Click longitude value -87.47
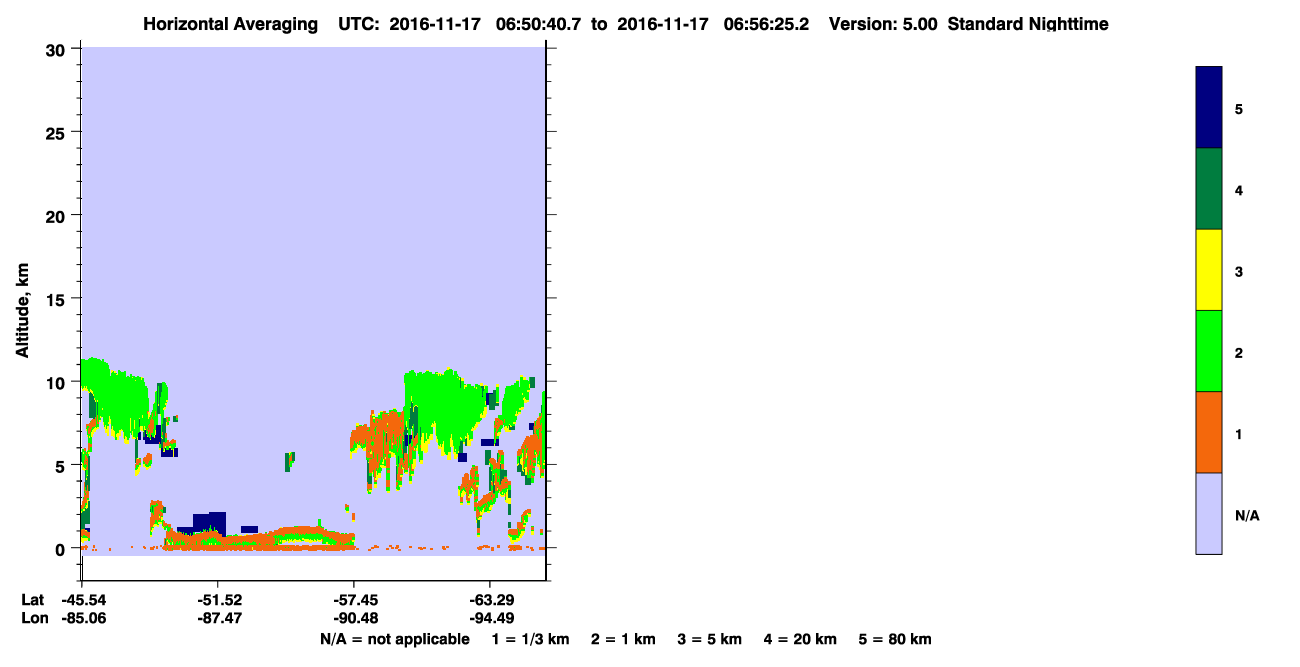Screen dimensions: 1300x667 218,618
